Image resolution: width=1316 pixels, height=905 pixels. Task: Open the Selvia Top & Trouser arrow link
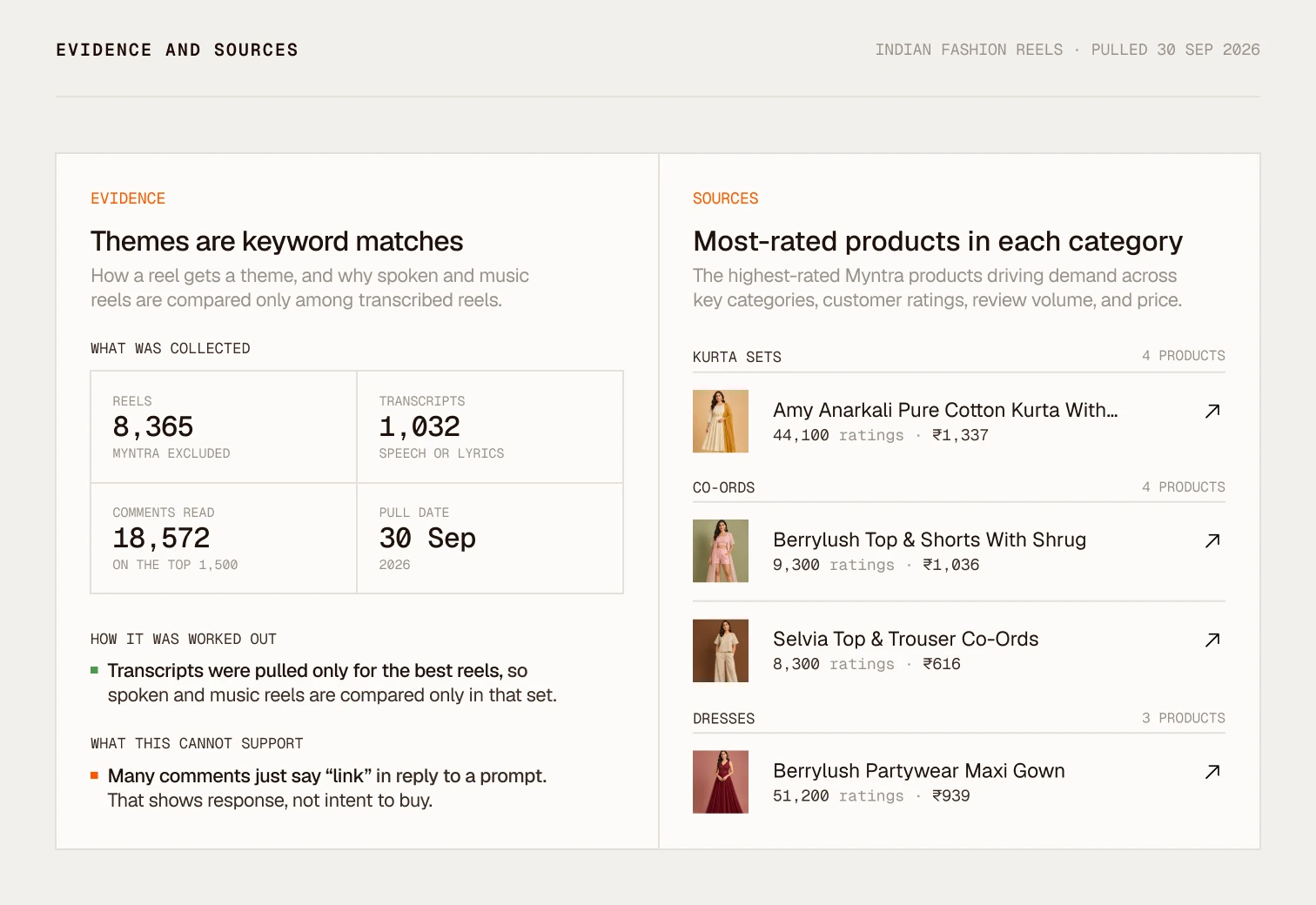pyautogui.click(x=1212, y=640)
